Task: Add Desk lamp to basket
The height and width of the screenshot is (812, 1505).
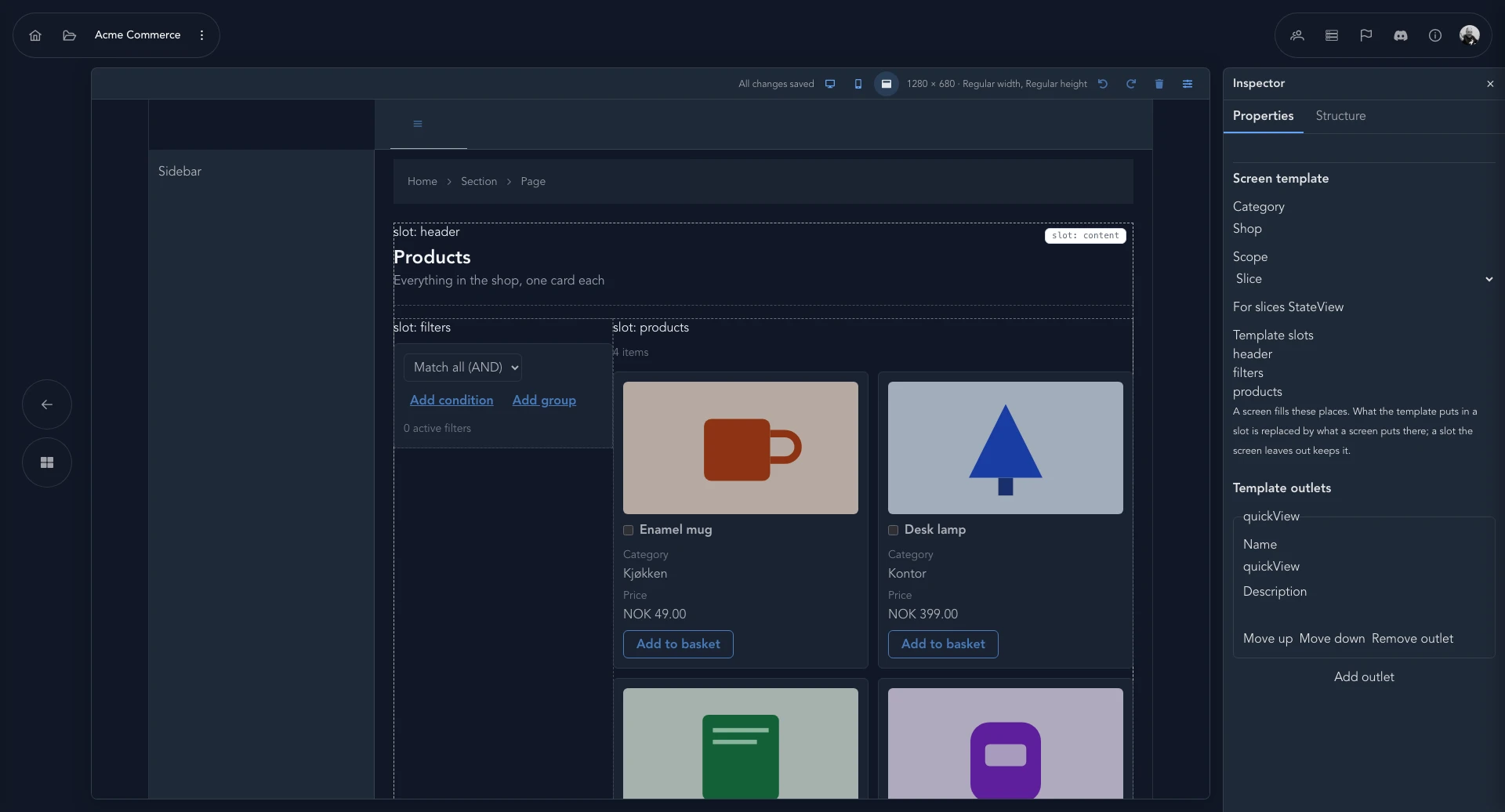Action: [x=943, y=644]
